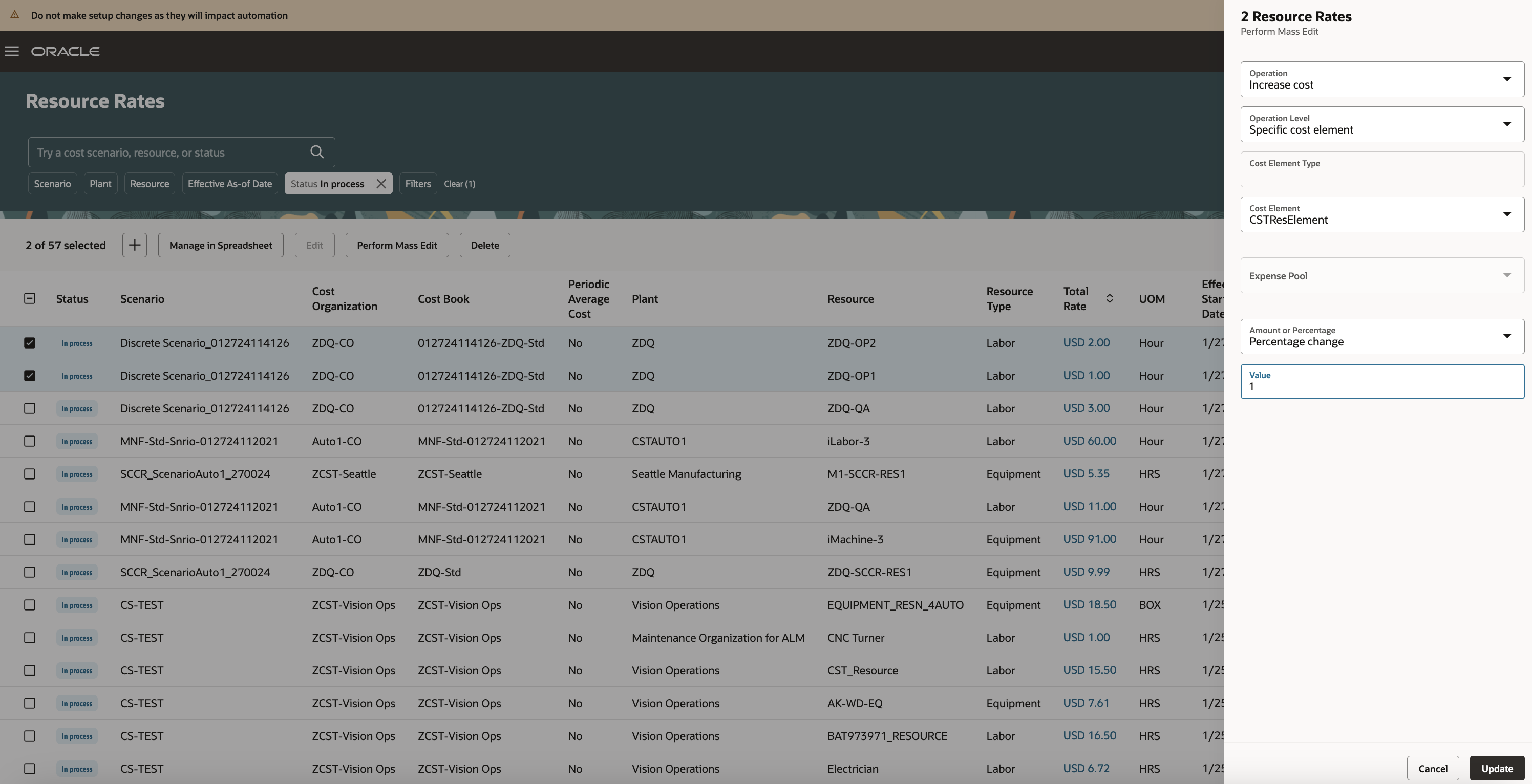The height and width of the screenshot is (784, 1532).
Task: Open the hamburger navigation menu
Action: [x=12, y=51]
